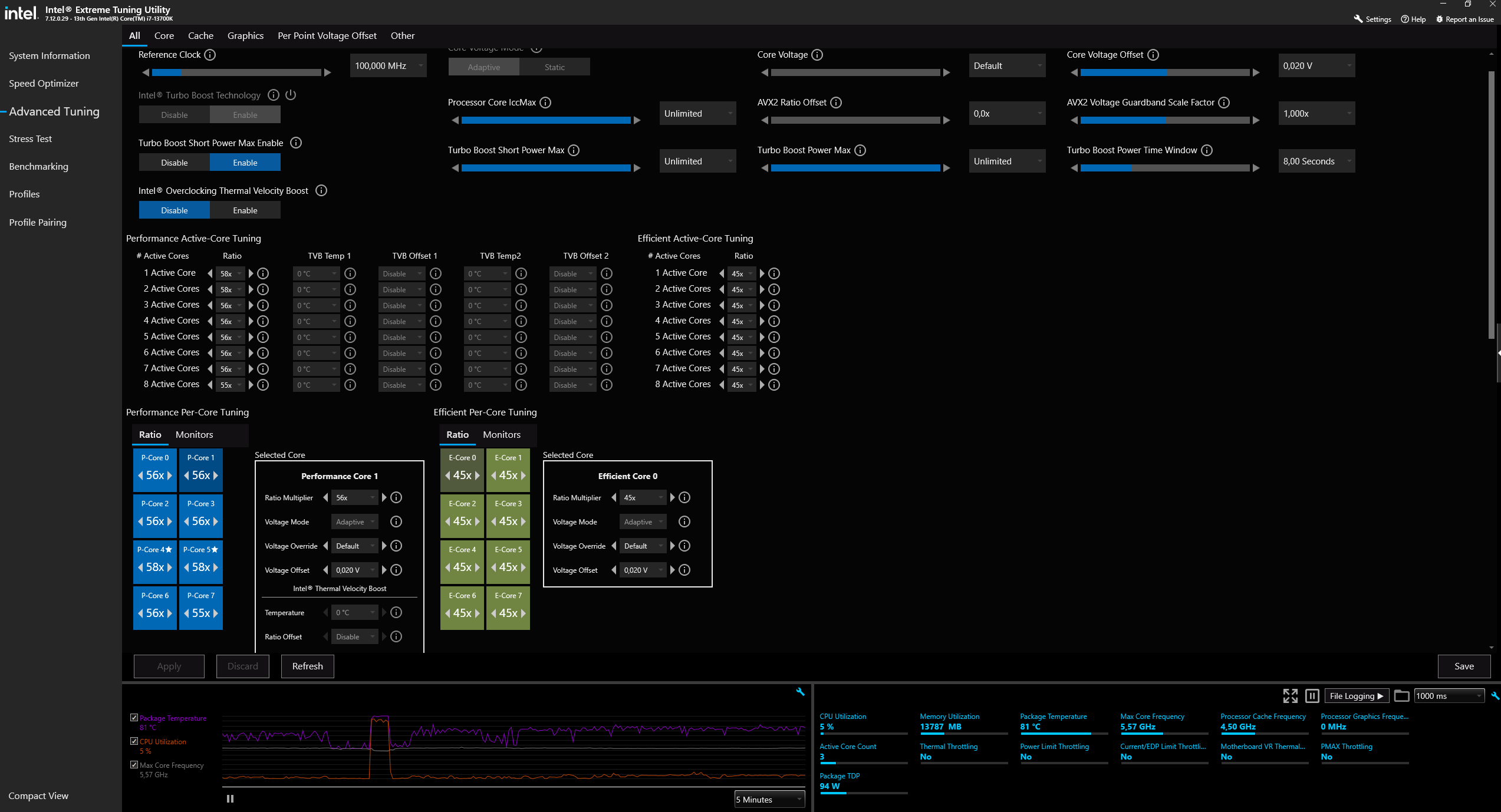
Task: Select the E-Core 3 tile
Action: click(508, 515)
